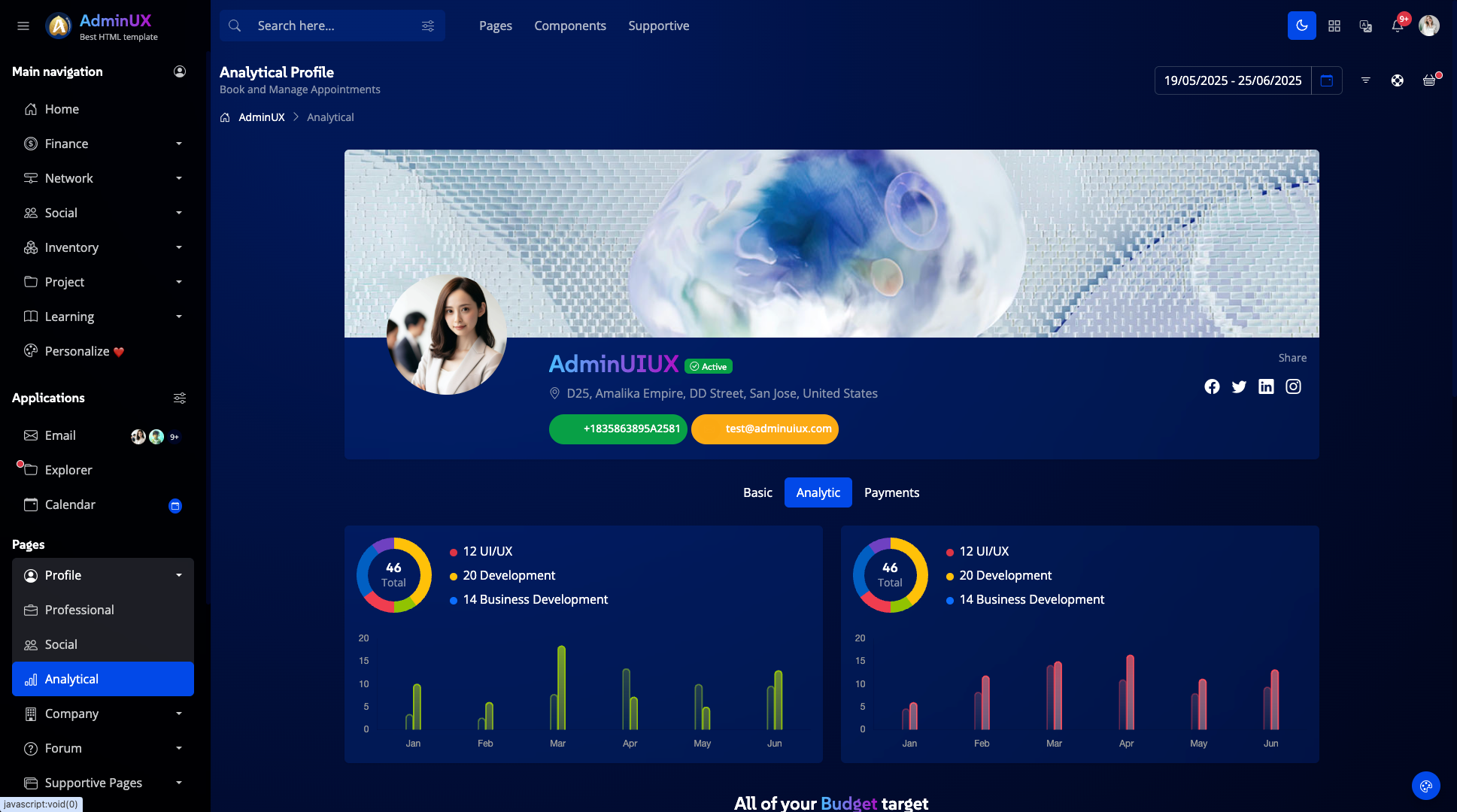Open the language translate icon
This screenshot has height=812, width=1457.
click(x=1365, y=26)
